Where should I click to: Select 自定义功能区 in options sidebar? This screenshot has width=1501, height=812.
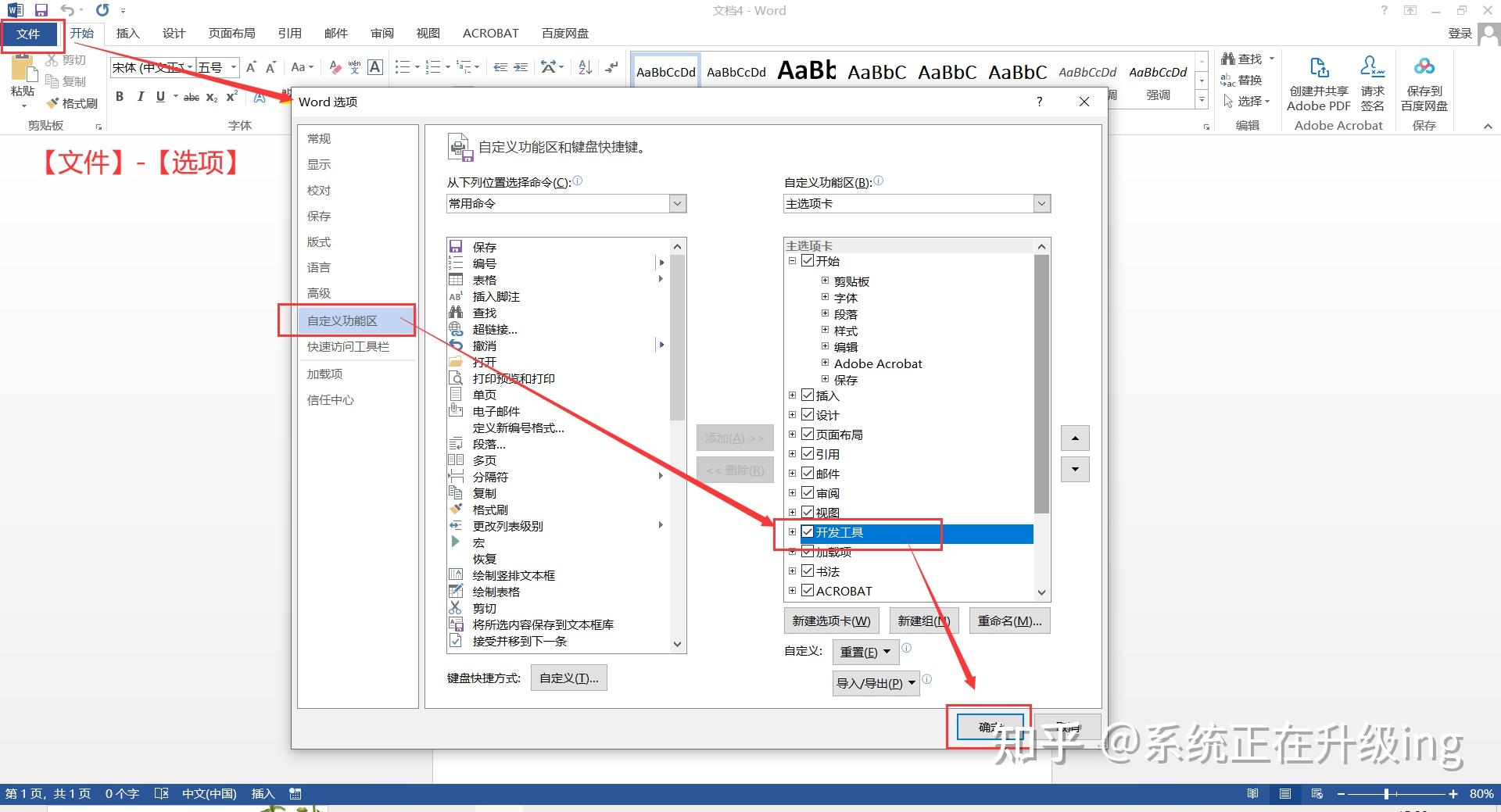pyautogui.click(x=356, y=321)
